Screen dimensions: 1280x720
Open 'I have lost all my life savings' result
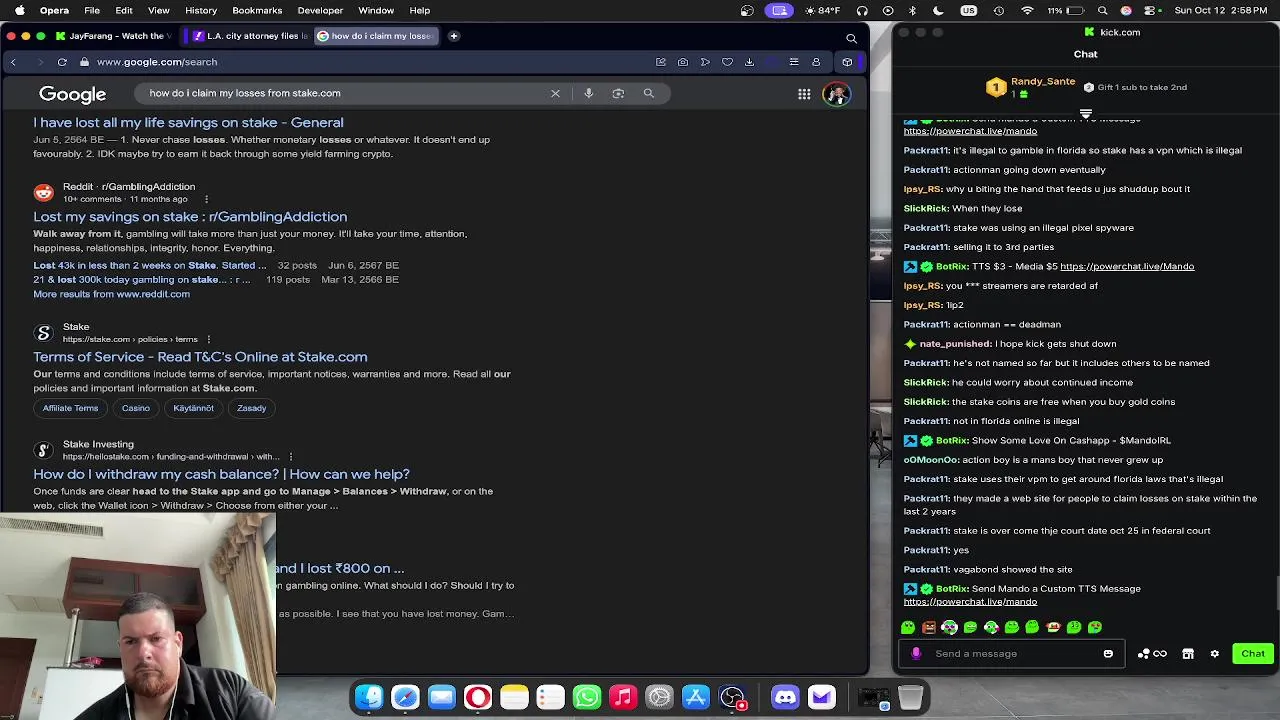tap(188, 122)
